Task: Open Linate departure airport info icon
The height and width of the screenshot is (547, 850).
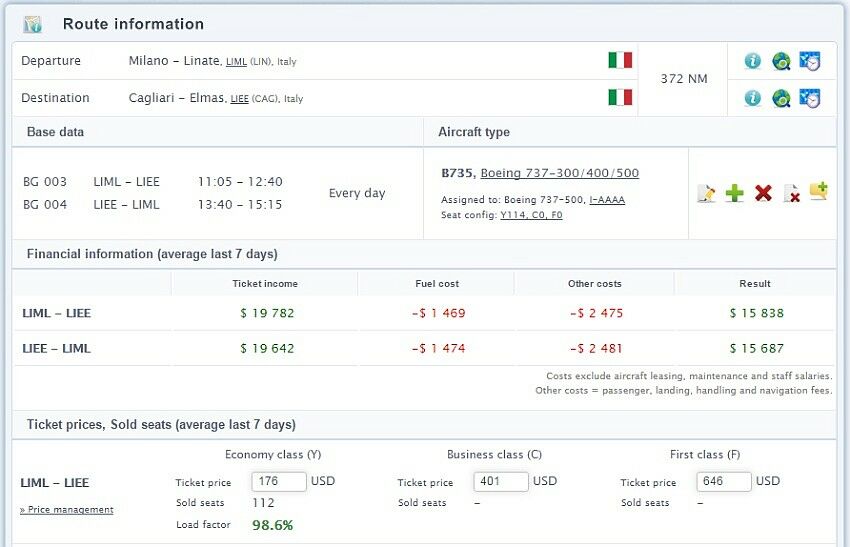Action: pos(752,61)
